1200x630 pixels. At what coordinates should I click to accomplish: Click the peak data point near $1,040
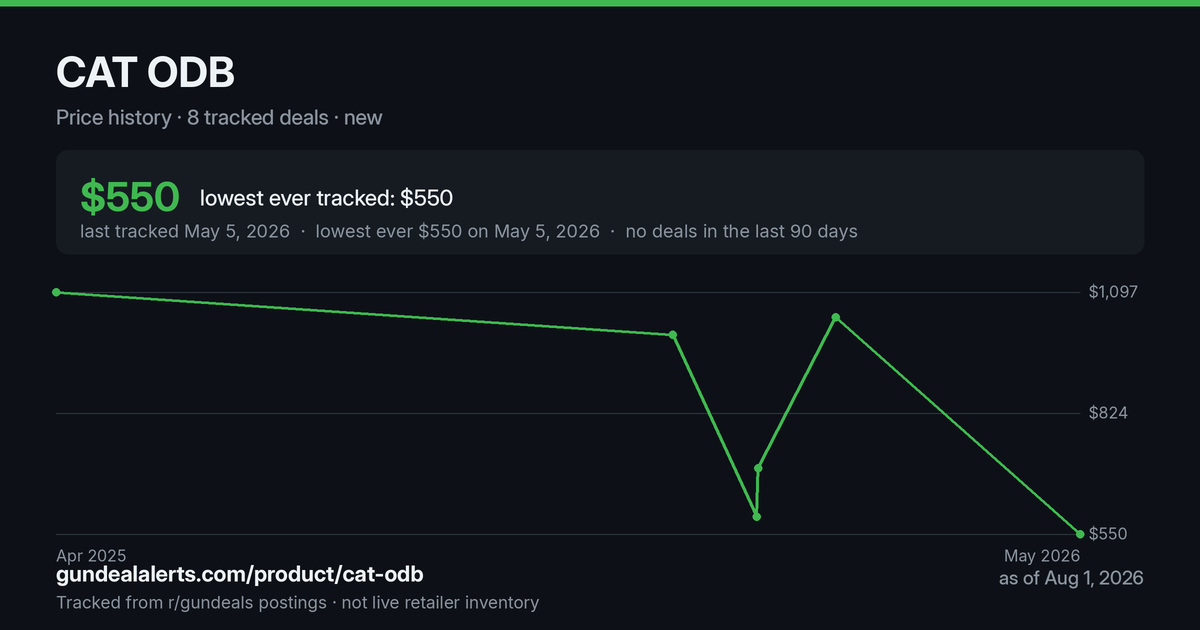[x=836, y=318]
